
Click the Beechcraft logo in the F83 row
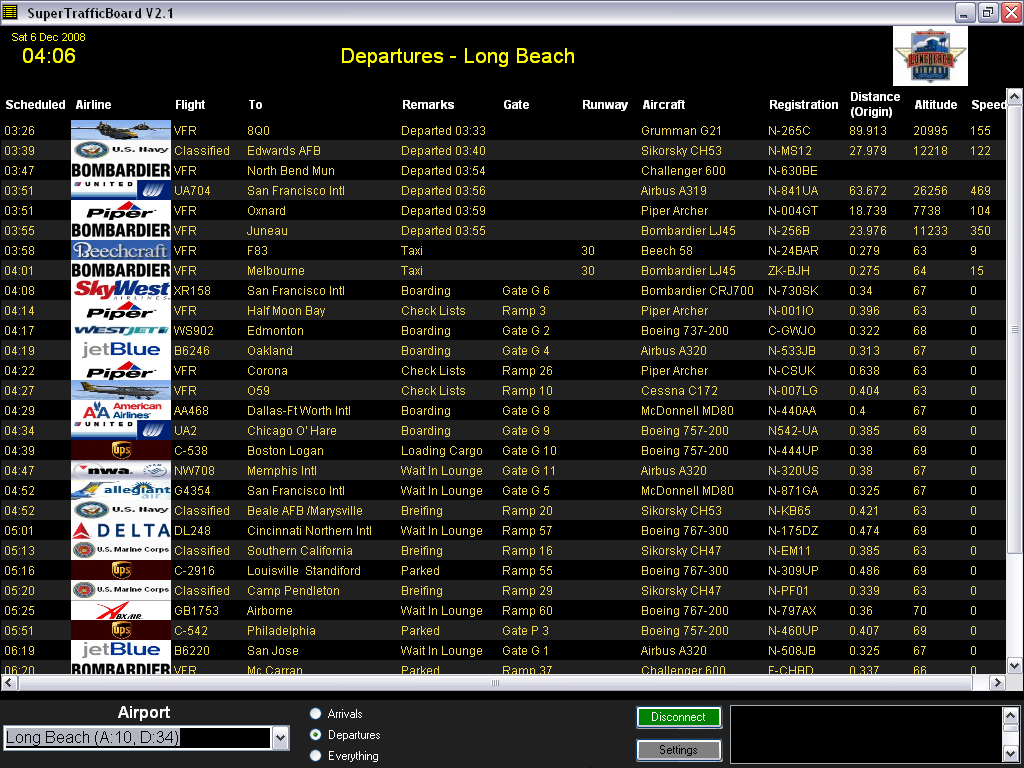click(x=120, y=250)
